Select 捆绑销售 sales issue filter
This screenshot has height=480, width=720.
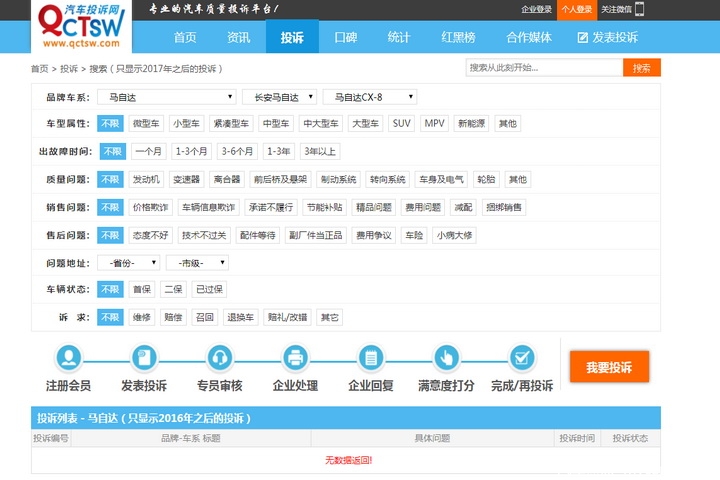[504, 208]
